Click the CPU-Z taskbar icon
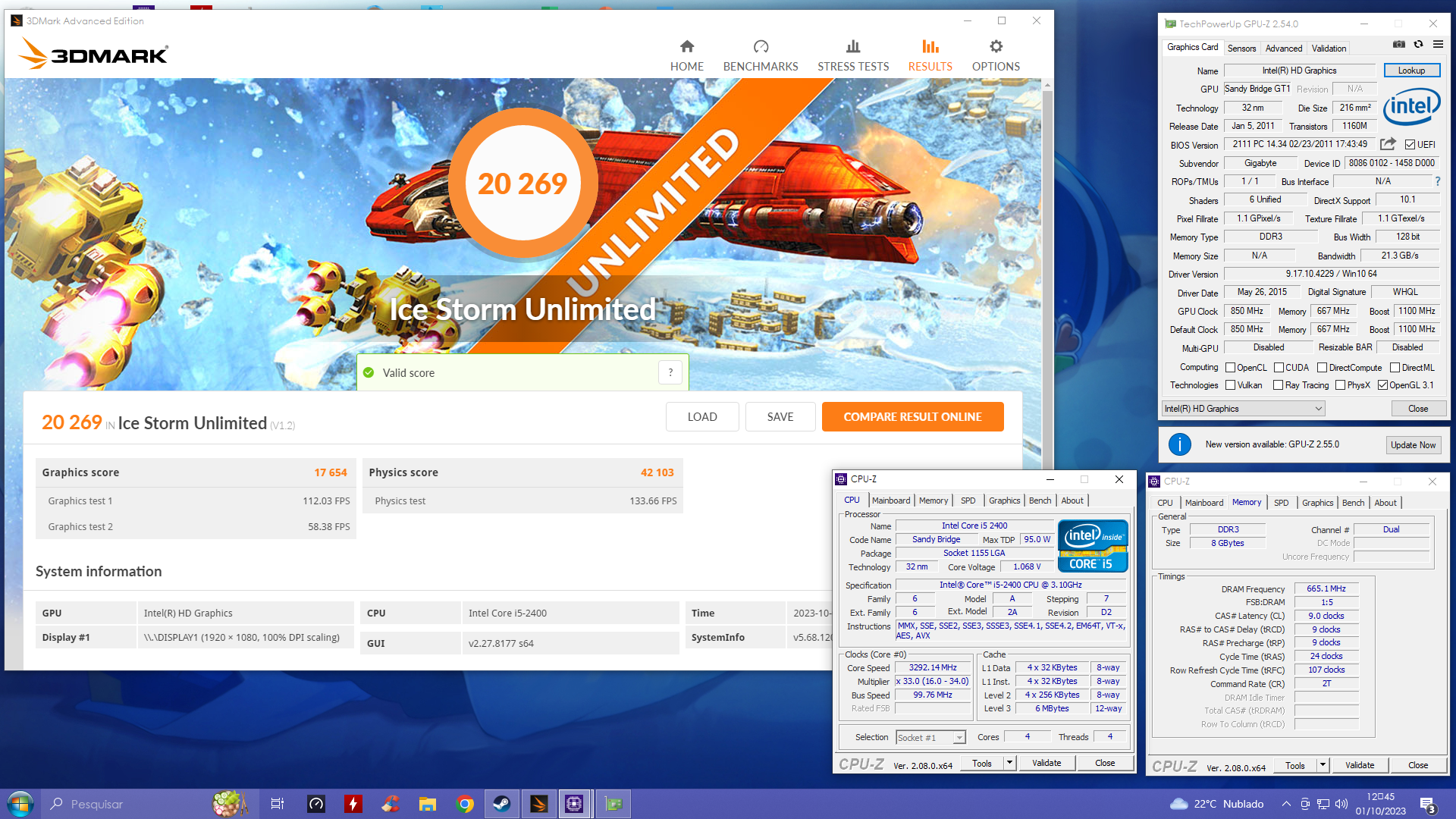Screen dimensions: 1456x819 [574, 804]
